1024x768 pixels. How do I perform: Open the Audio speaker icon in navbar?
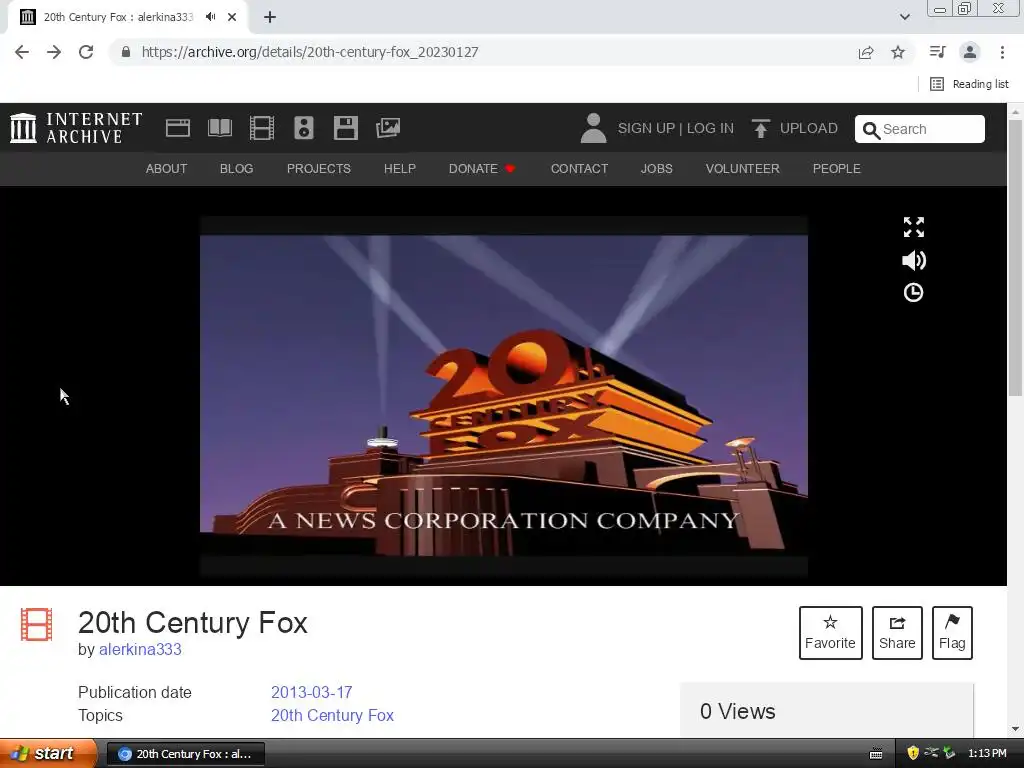[304, 128]
